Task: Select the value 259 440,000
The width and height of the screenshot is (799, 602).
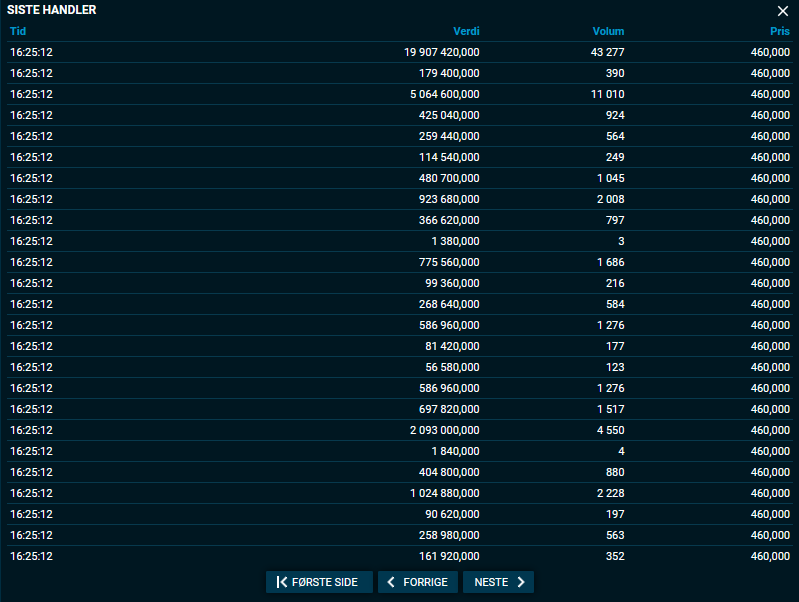Action: click(x=449, y=136)
